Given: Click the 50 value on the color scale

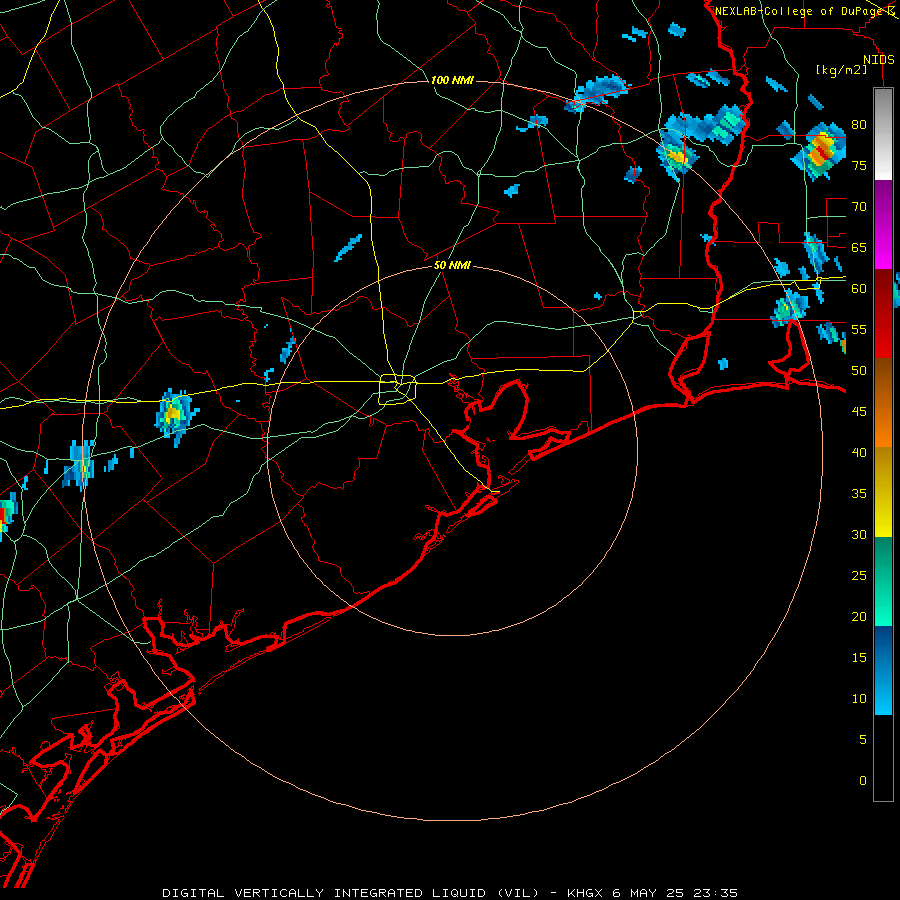Looking at the screenshot, I should click(859, 371).
